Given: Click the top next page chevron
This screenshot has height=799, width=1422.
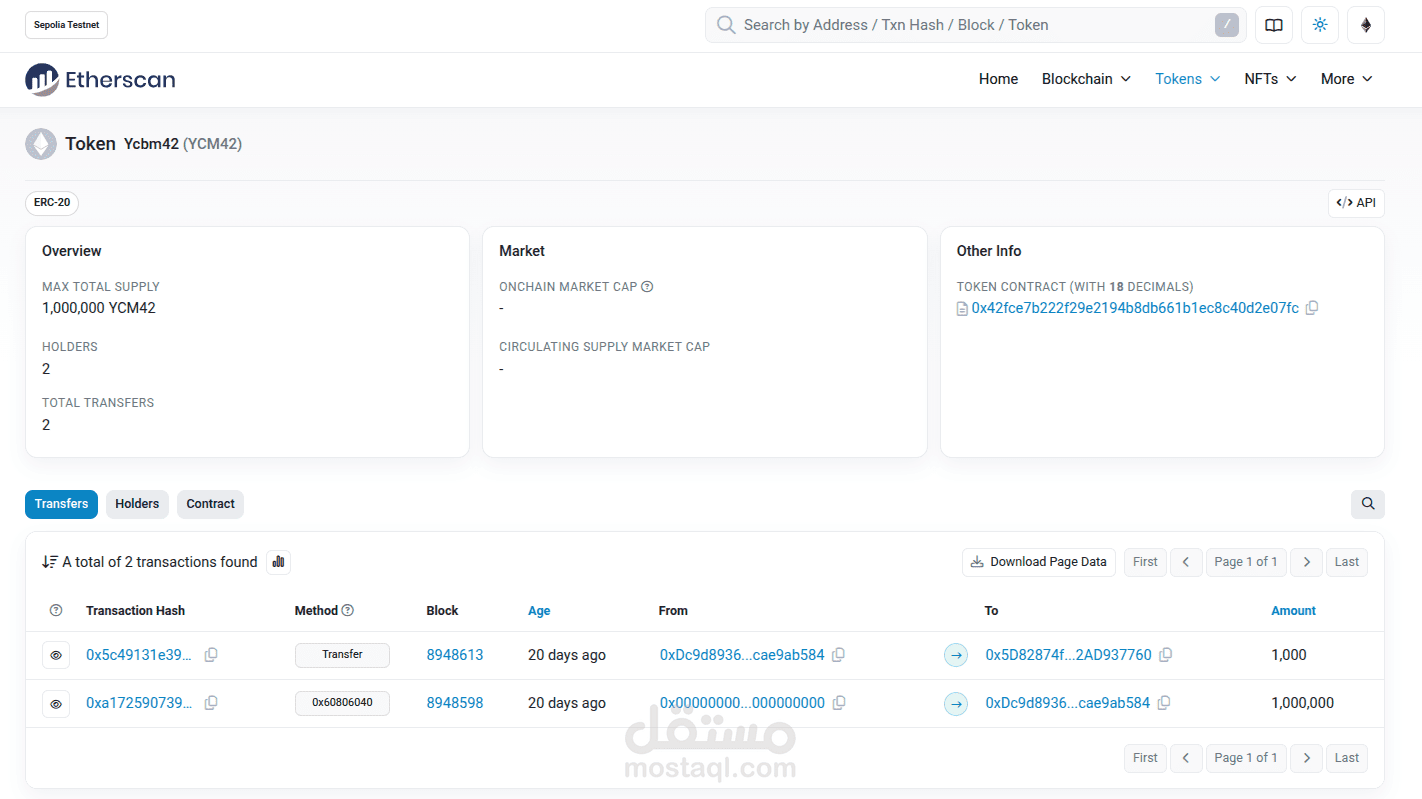Looking at the screenshot, I should 1306,562.
